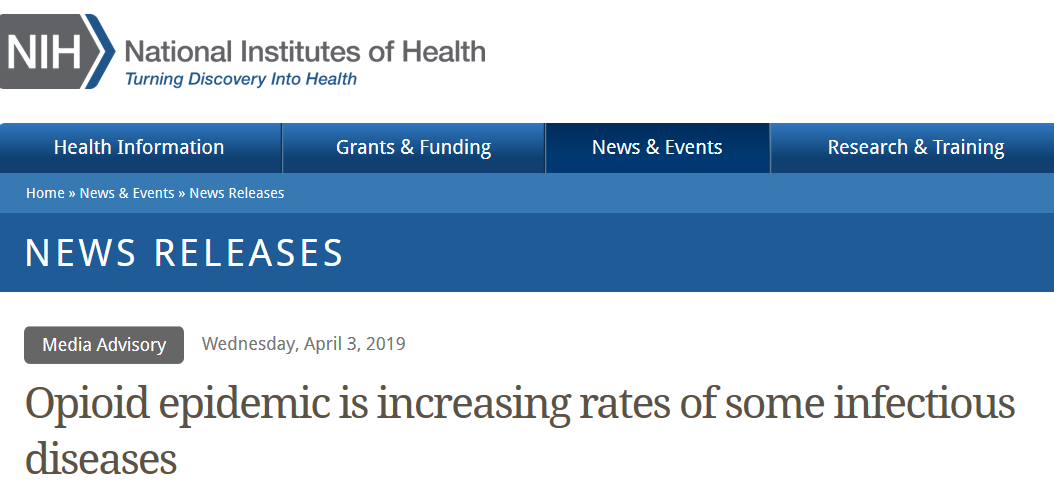The height and width of the screenshot is (494, 1054).
Task: Click the Wednesday, April 3, 2019 date
Action: 303,344
